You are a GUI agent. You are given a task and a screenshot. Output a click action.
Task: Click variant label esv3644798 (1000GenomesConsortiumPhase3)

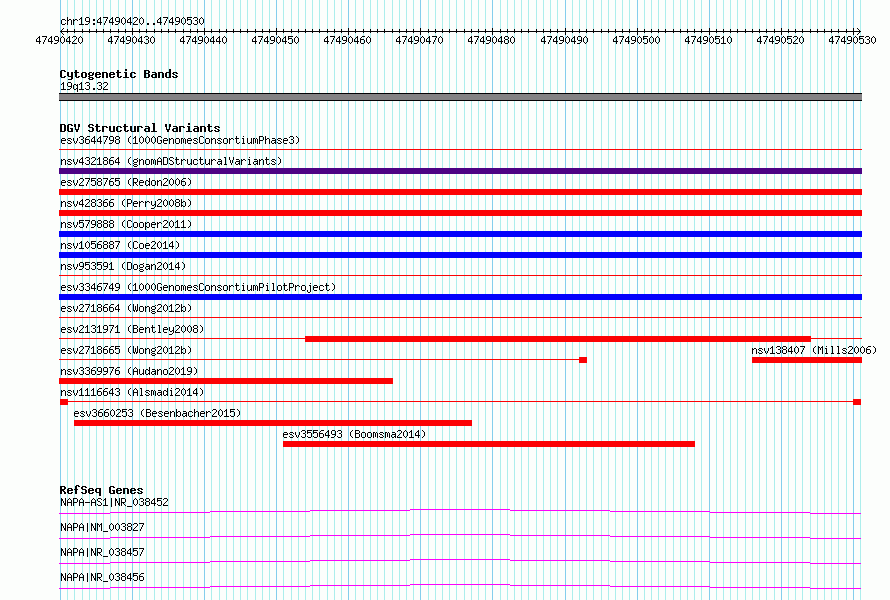[x=180, y=140]
